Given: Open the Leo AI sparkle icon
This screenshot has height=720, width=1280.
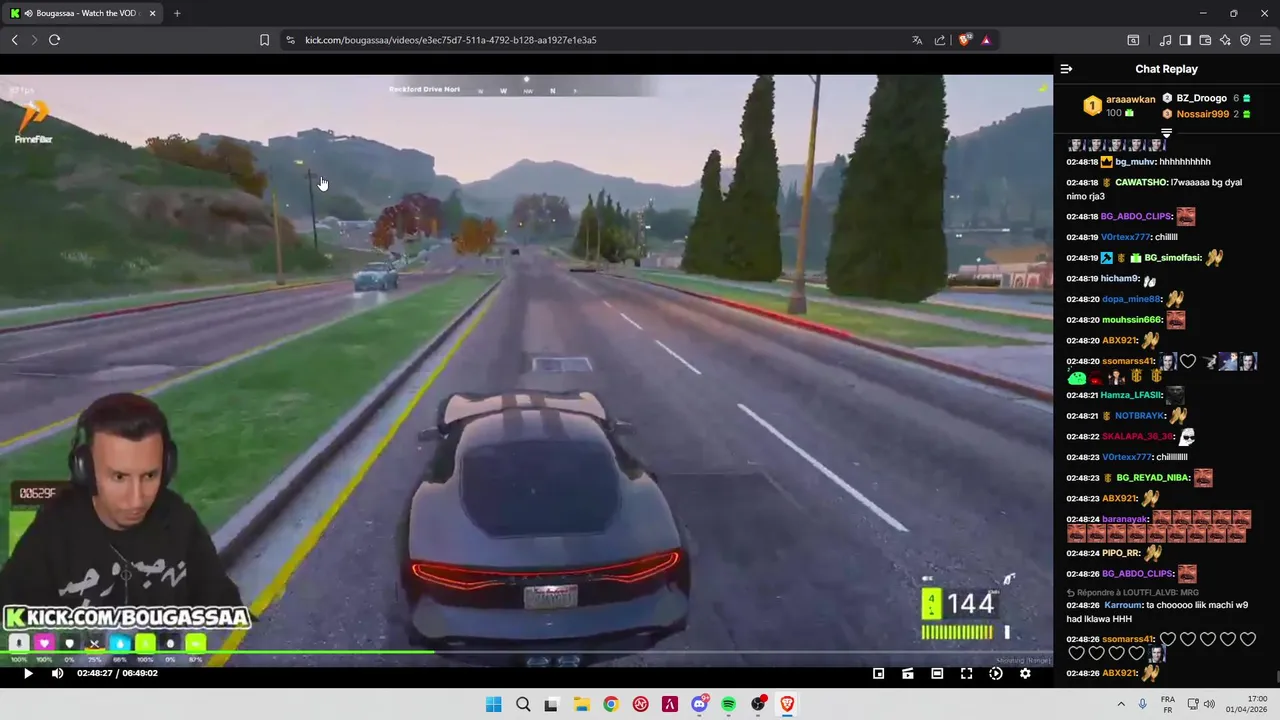Looking at the screenshot, I should [x=1225, y=40].
